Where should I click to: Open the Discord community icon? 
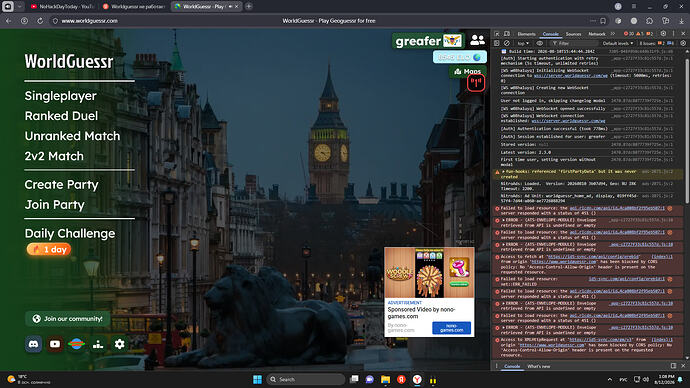[33, 344]
